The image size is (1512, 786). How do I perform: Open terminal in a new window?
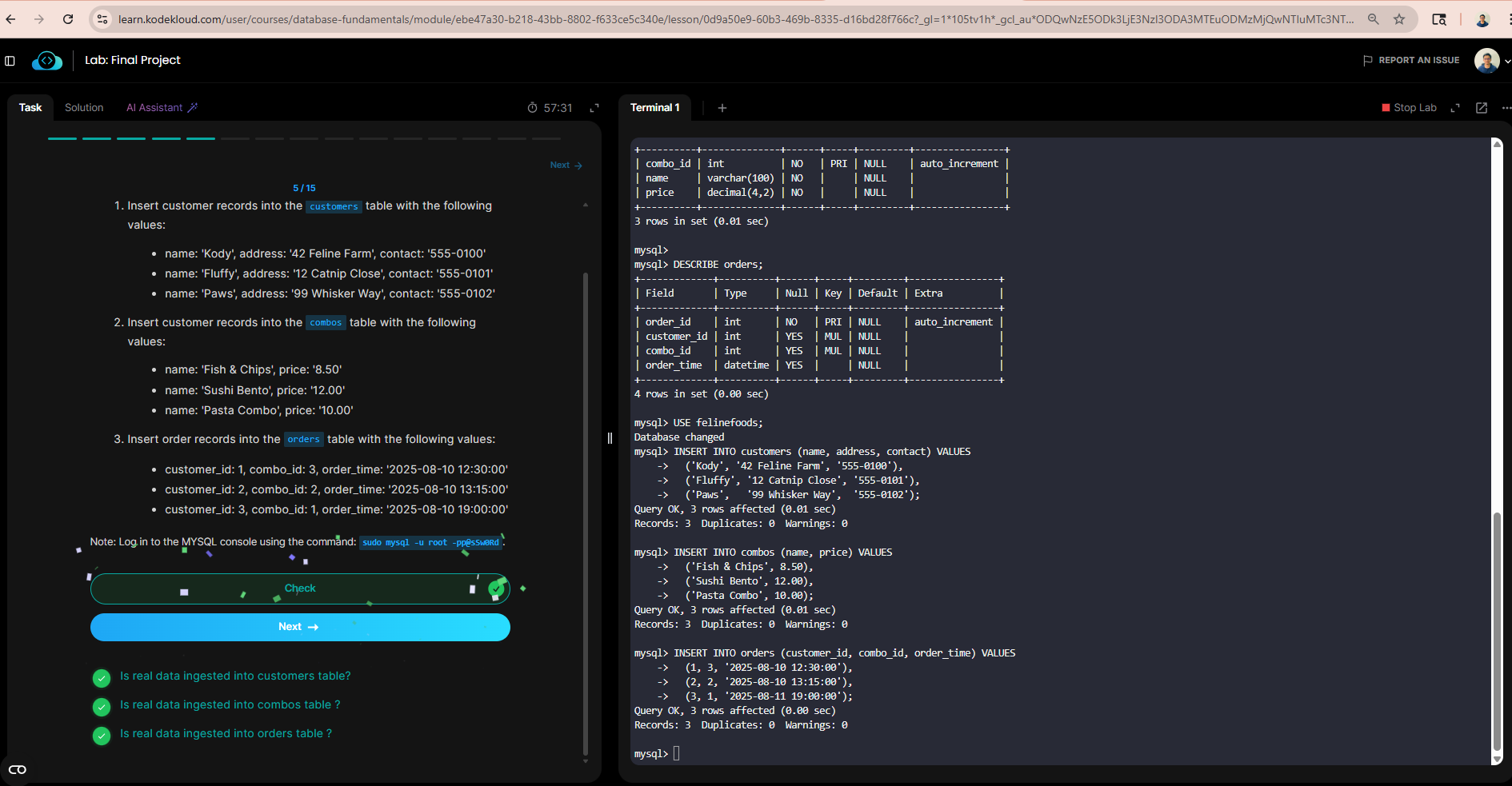click(1481, 108)
